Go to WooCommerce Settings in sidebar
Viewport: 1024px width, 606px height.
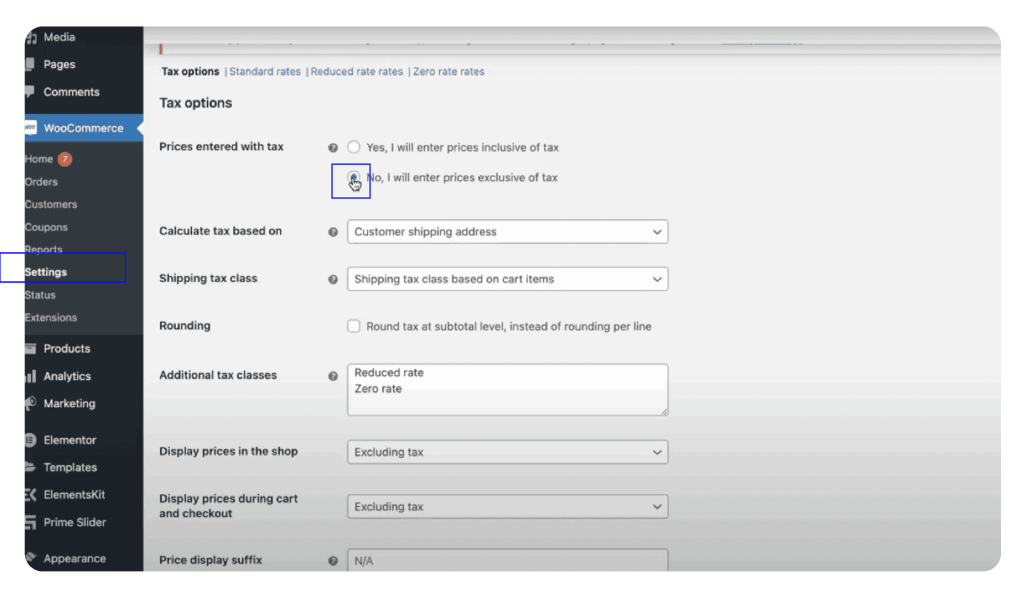click(46, 272)
